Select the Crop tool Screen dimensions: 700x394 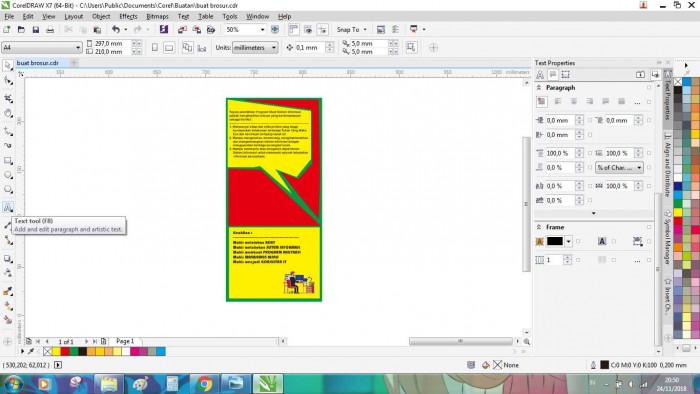[8, 98]
